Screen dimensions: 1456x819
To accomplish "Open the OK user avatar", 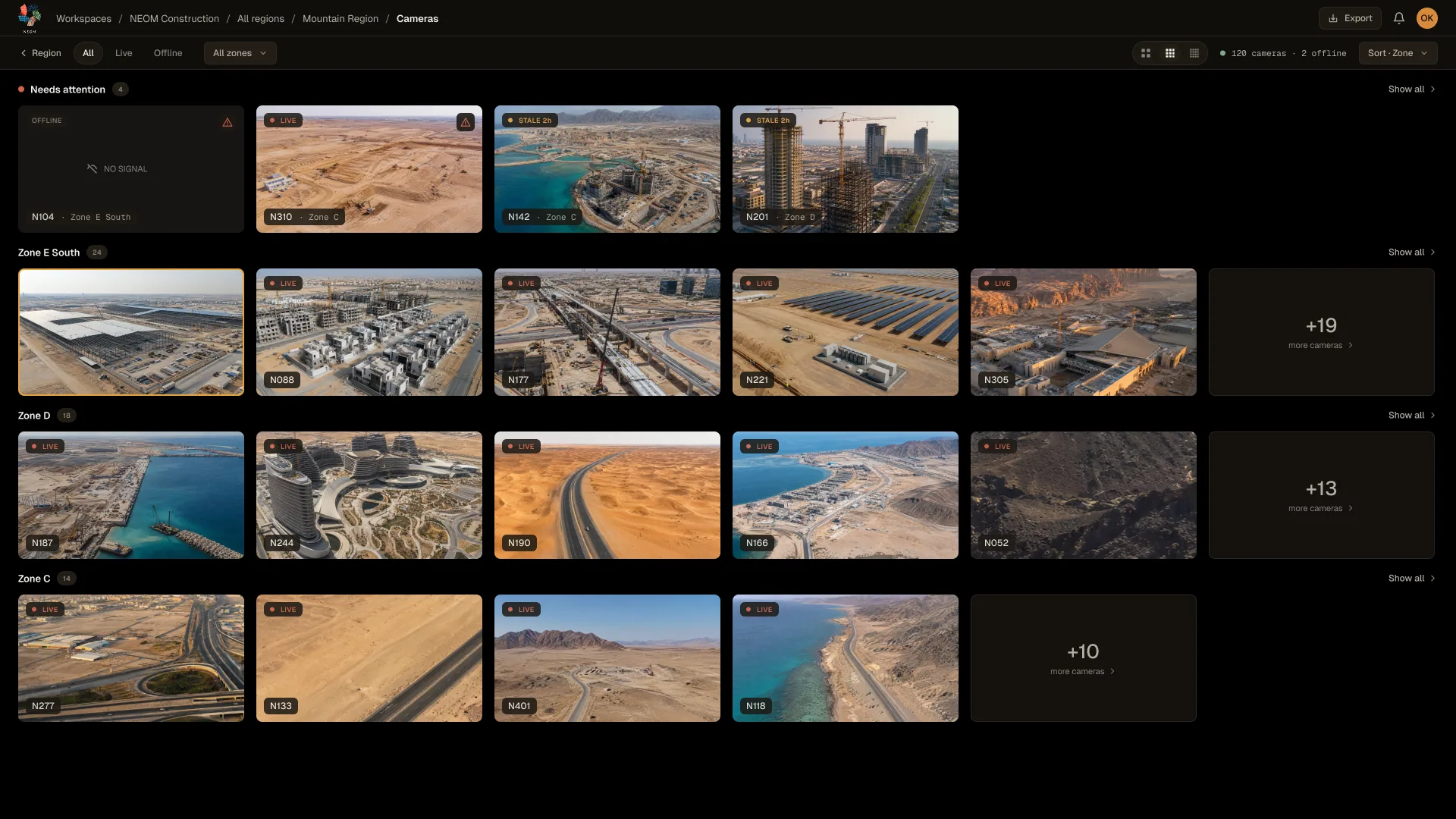I will coord(1427,18).
